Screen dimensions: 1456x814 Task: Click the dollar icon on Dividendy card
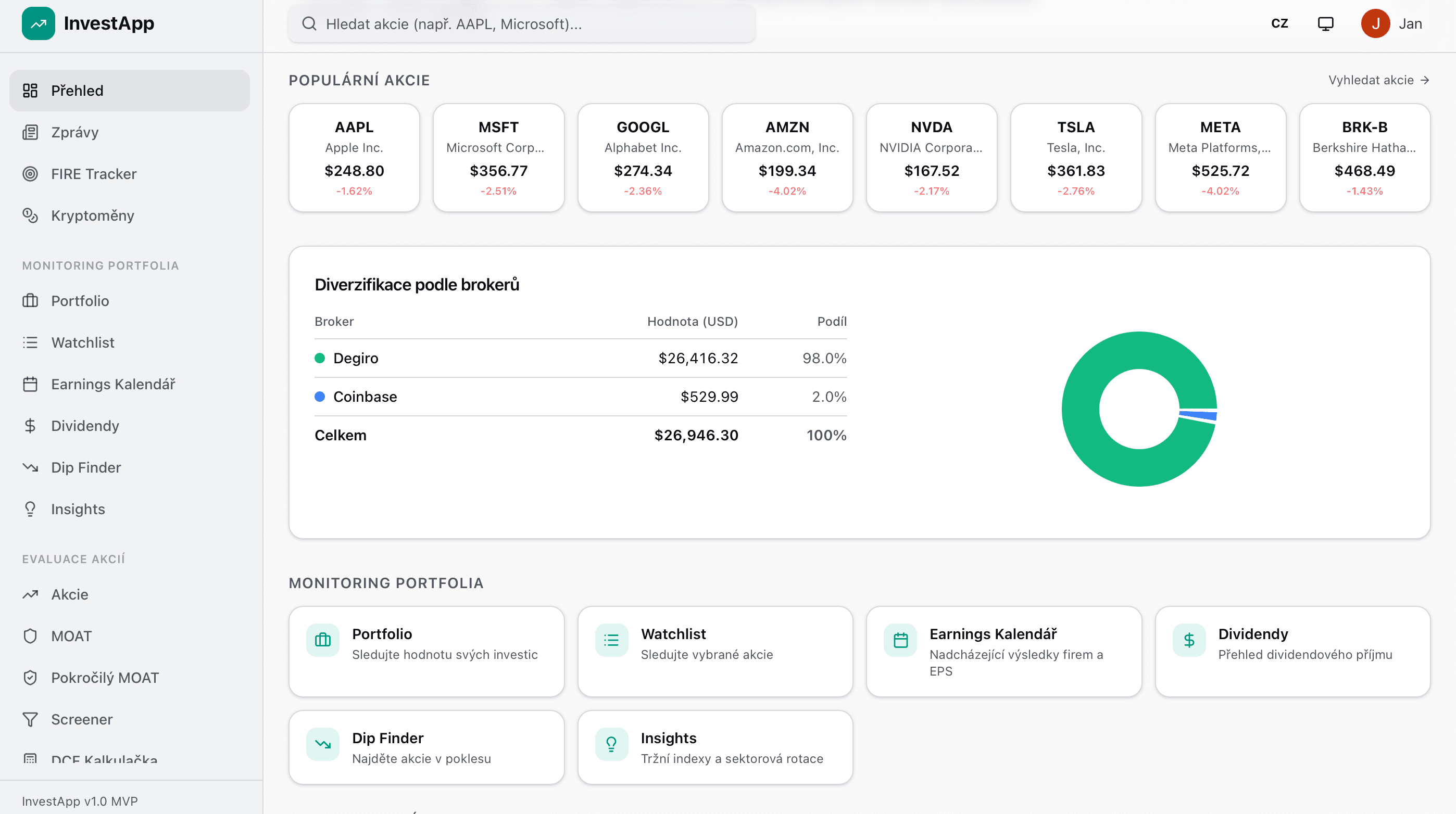tap(1189, 640)
